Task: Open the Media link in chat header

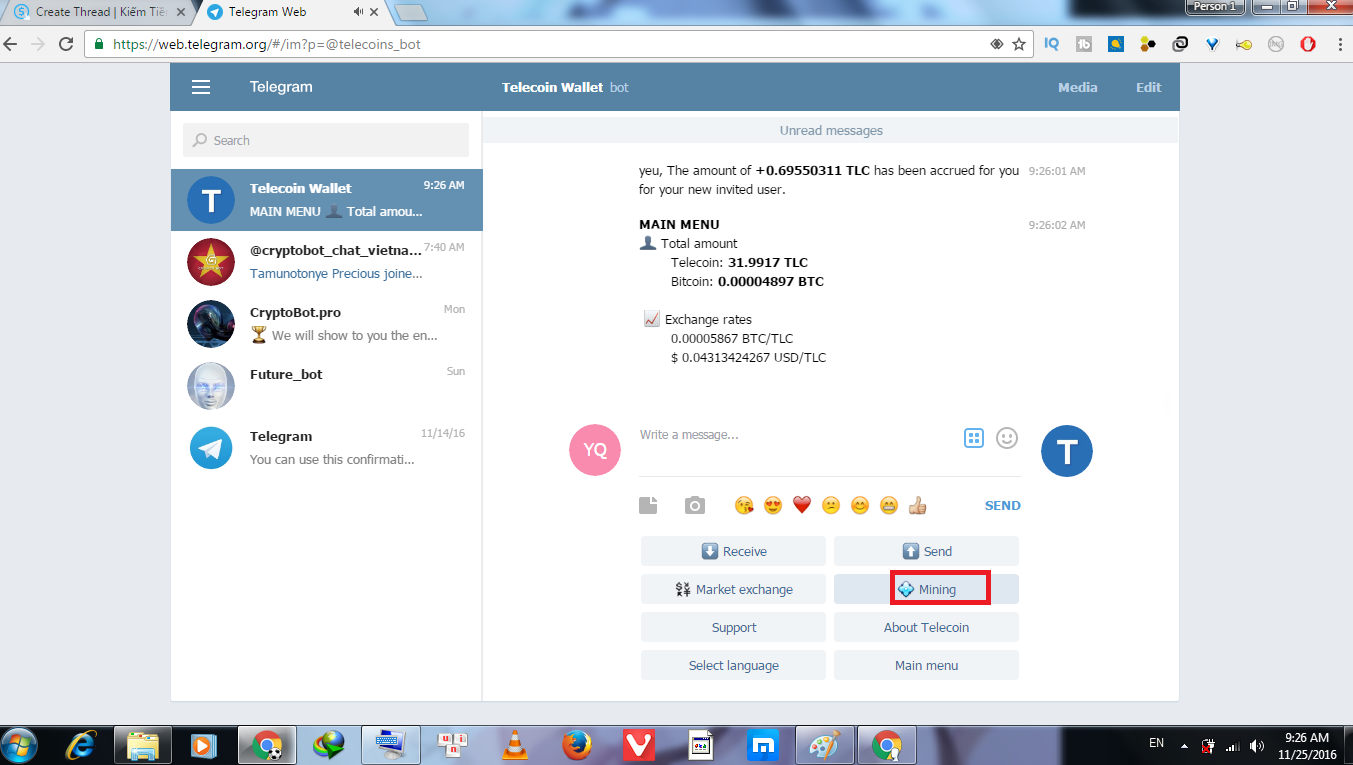Action: click(x=1078, y=87)
